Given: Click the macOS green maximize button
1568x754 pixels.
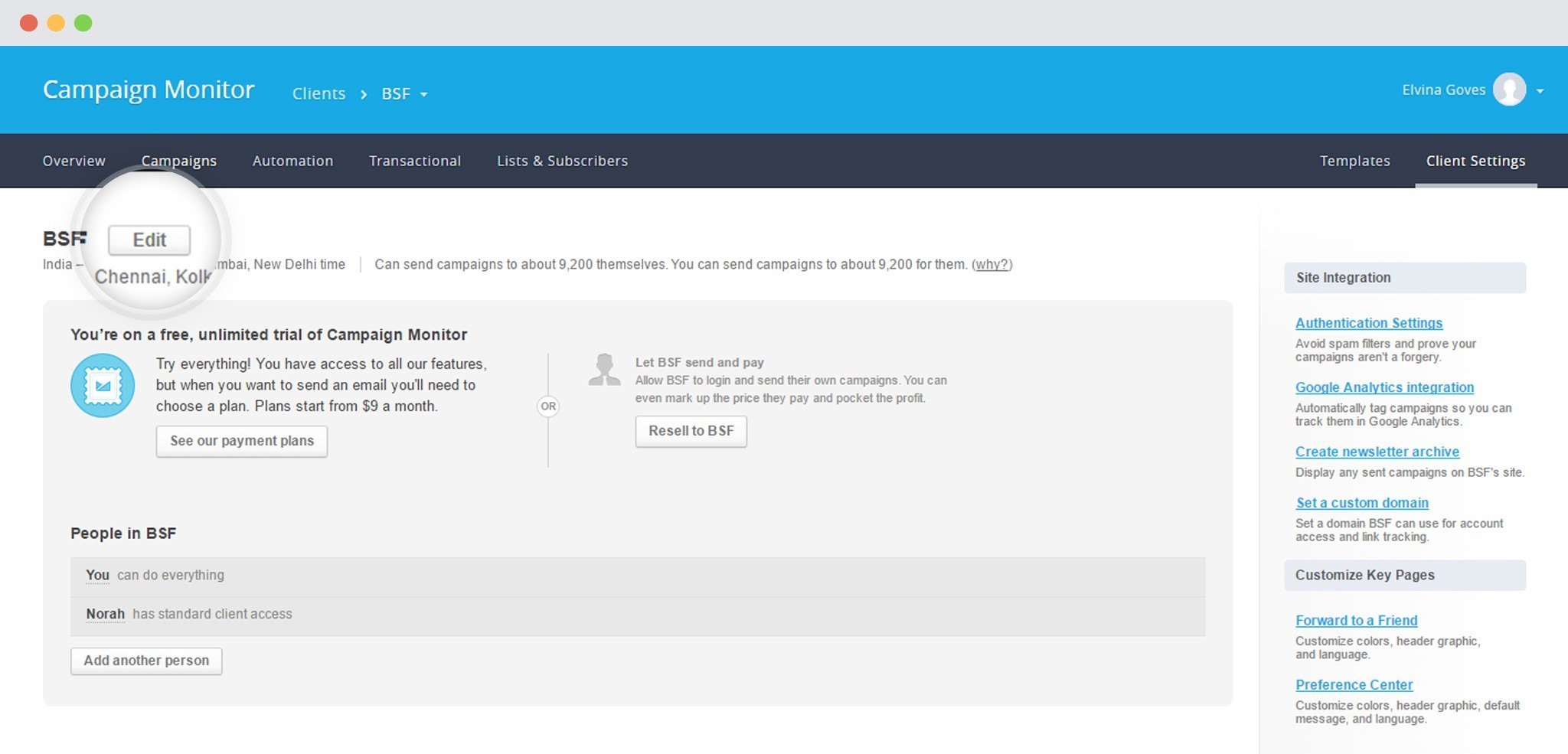Looking at the screenshot, I should [x=83, y=23].
